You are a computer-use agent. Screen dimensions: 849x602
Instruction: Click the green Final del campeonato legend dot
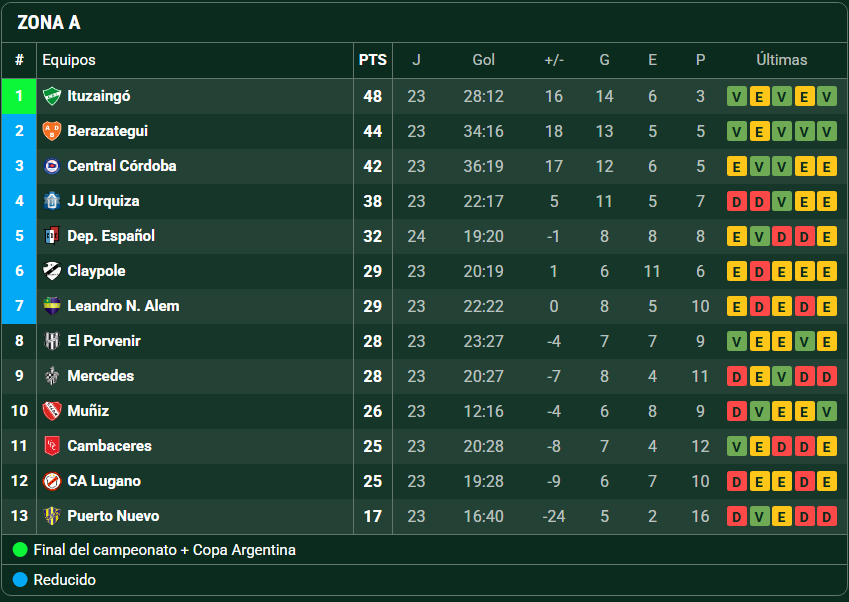click(20, 550)
